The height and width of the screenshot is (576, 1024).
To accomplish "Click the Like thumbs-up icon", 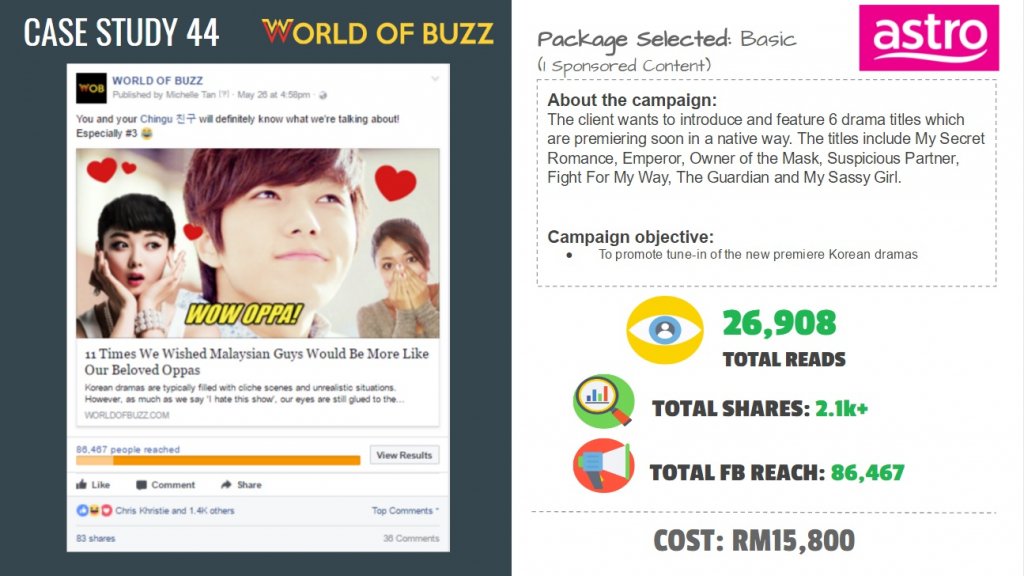I will (82, 485).
